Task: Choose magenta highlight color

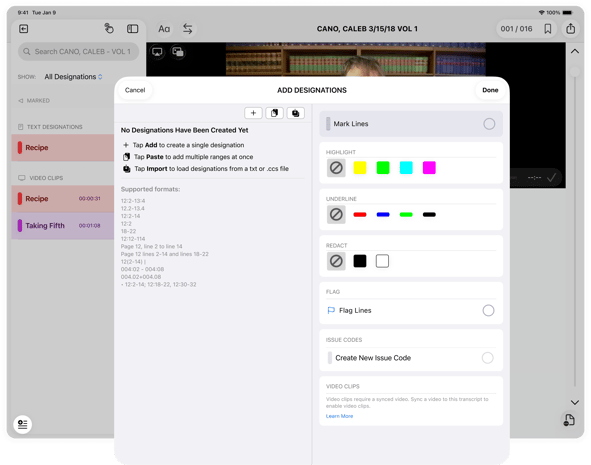Action: tap(429, 168)
